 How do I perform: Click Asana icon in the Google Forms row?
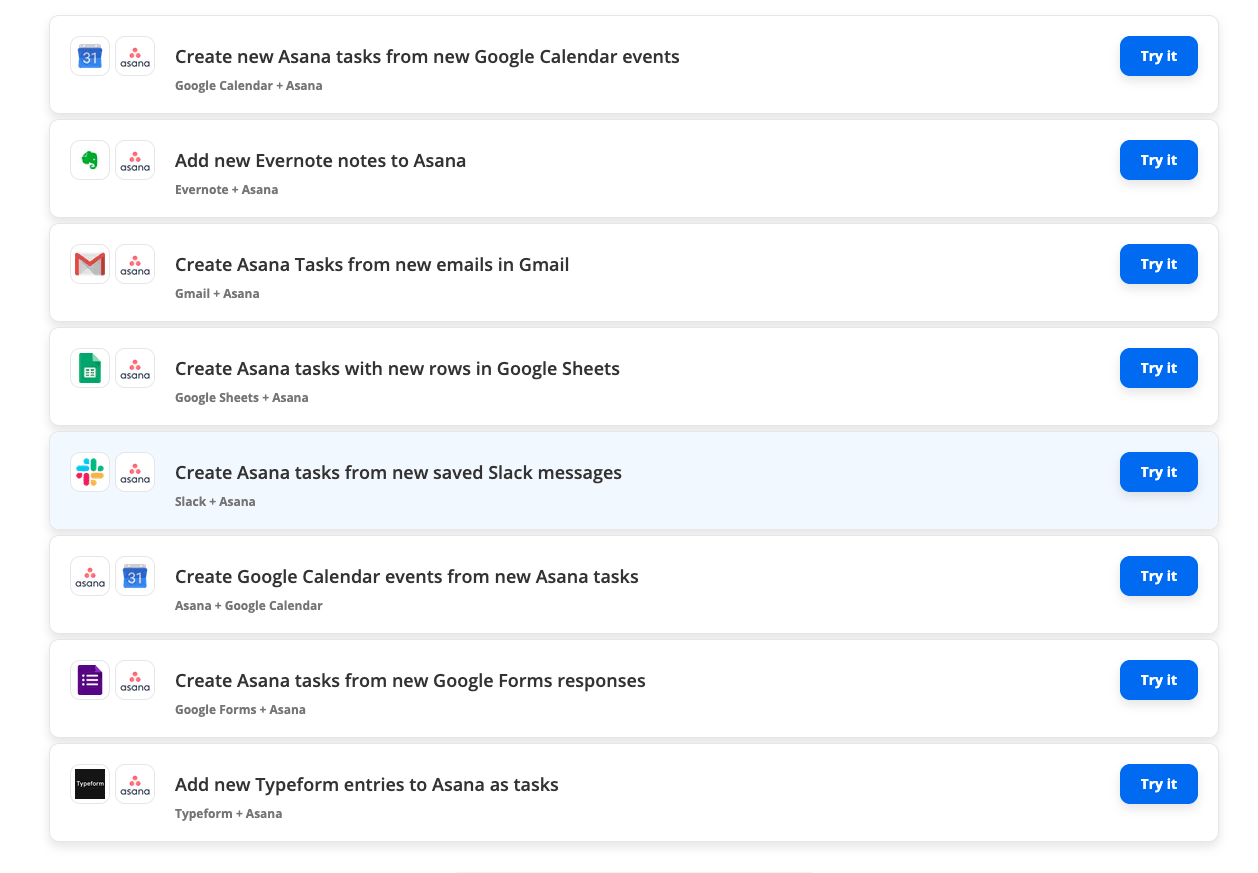coord(135,680)
